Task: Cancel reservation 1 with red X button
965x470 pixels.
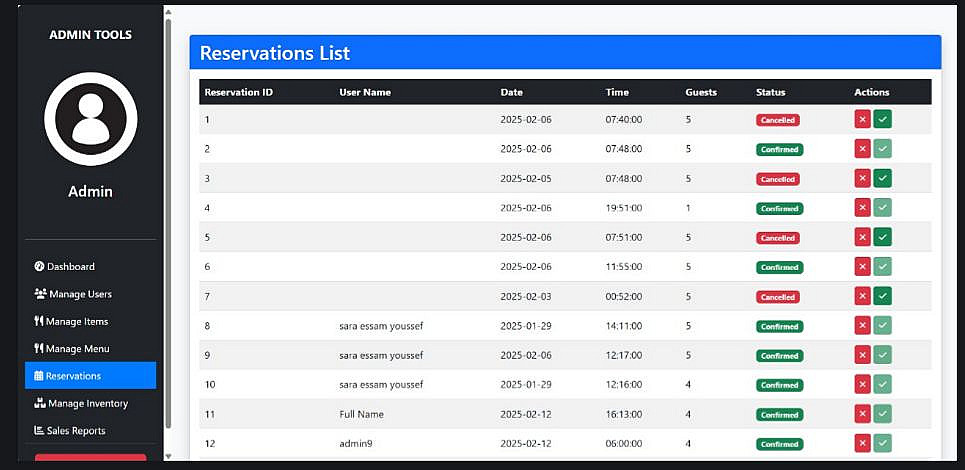Action: (862, 119)
